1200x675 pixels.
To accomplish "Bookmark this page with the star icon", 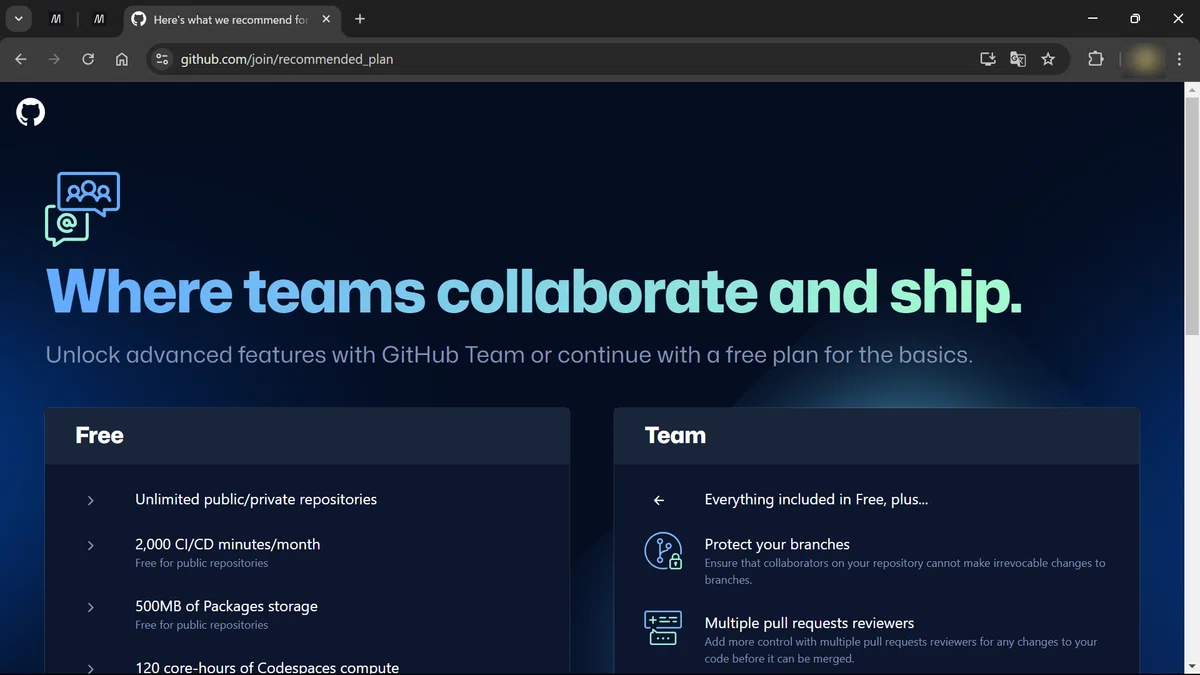I will (x=1048, y=59).
